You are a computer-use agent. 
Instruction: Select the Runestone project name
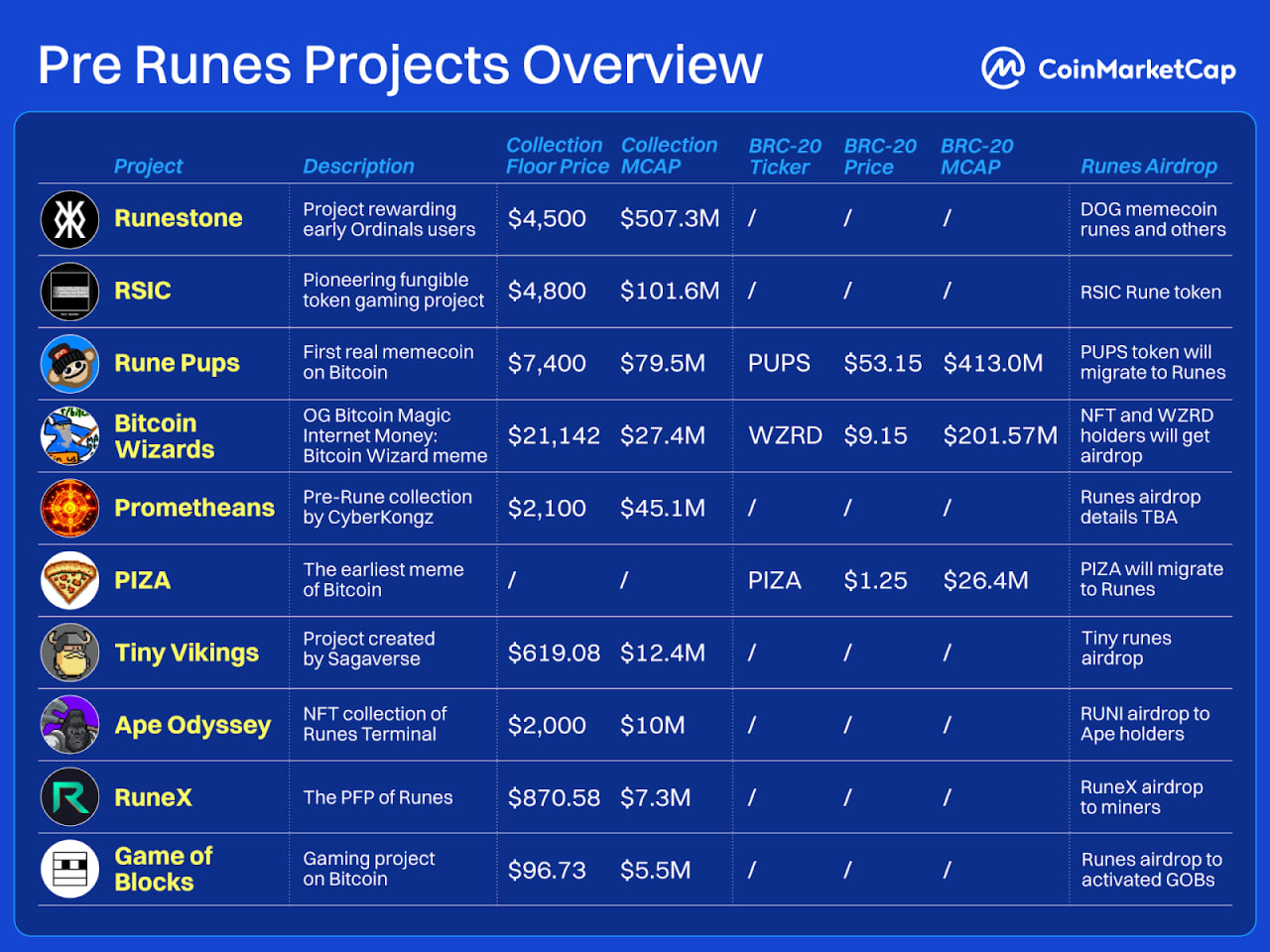pos(179,218)
